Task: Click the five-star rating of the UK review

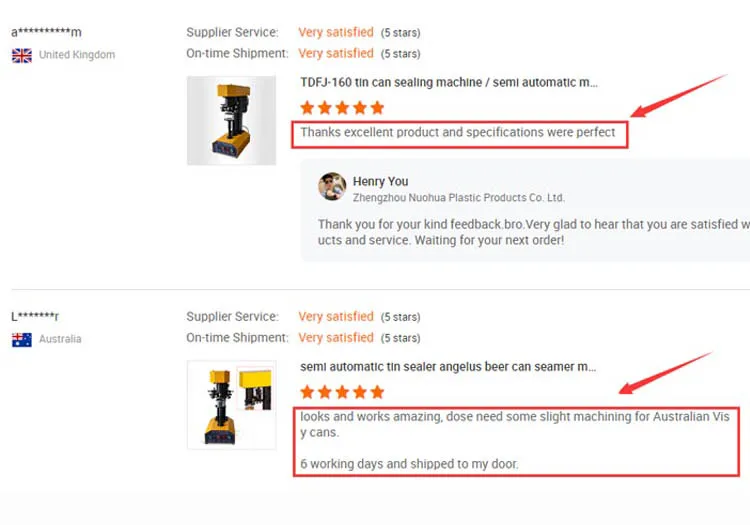Action: pos(342,108)
